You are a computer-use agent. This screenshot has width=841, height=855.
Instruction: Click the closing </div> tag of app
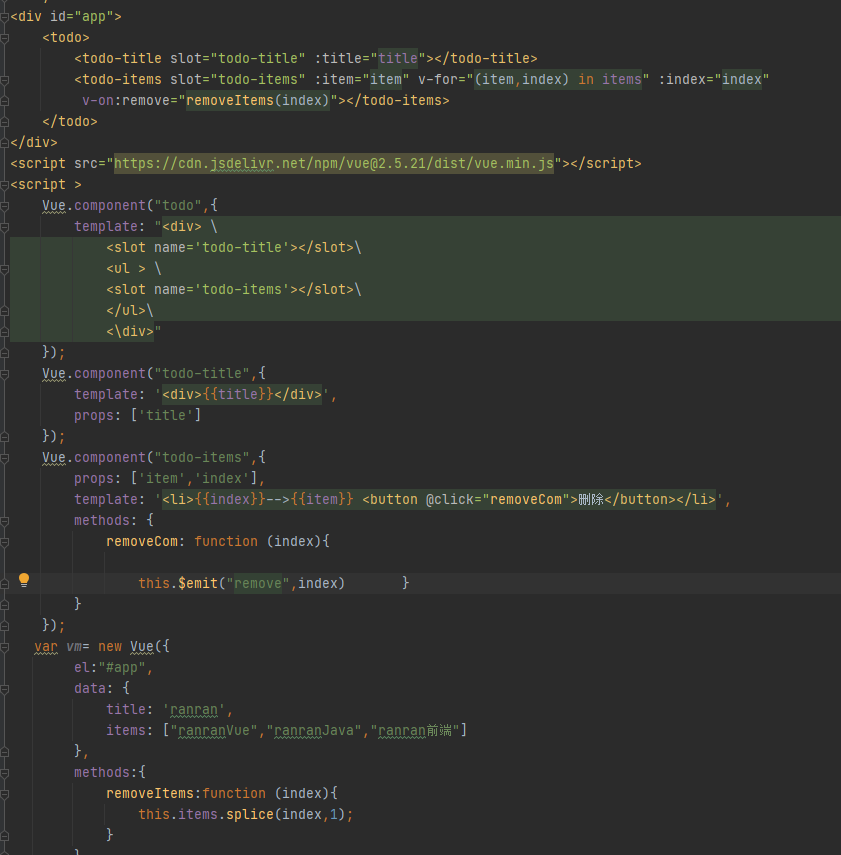click(x=33, y=143)
